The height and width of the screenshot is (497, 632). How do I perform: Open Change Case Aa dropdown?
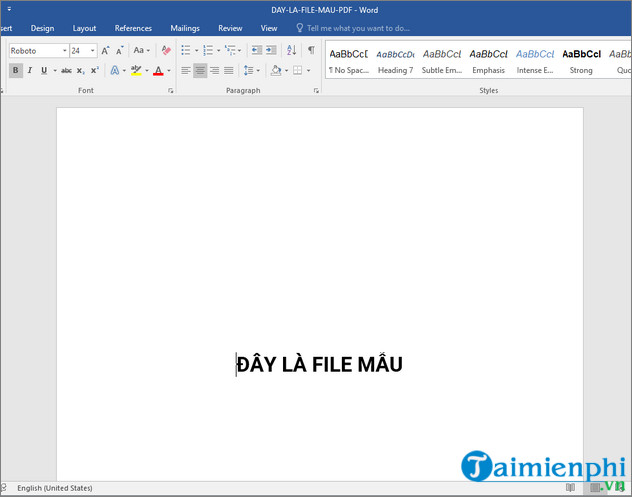coord(141,50)
